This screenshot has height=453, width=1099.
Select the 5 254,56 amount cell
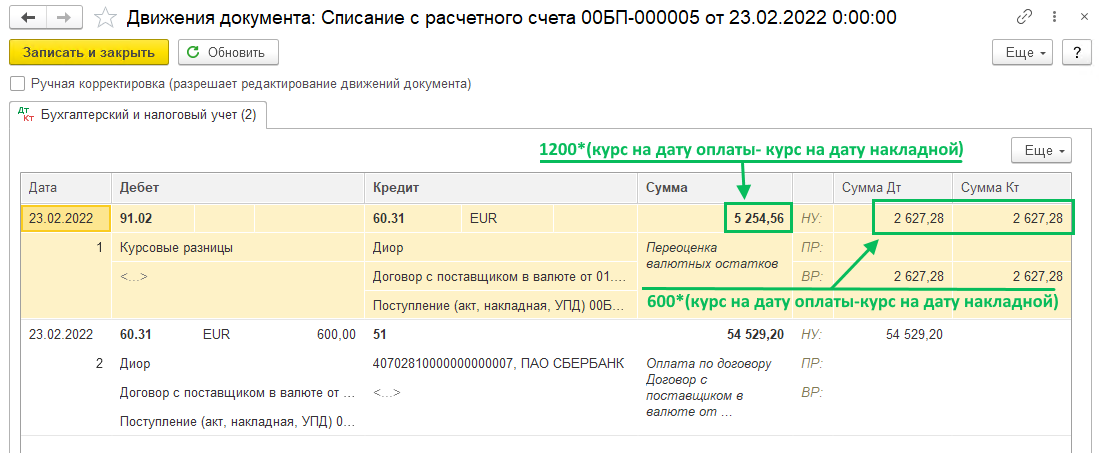point(756,217)
